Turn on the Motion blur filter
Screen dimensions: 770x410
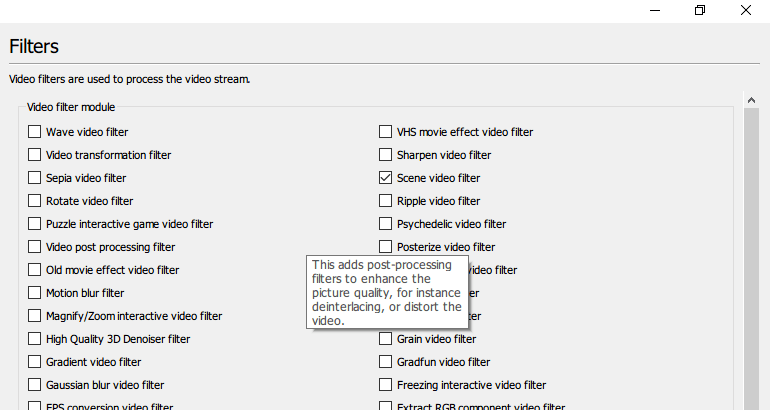click(x=34, y=293)
